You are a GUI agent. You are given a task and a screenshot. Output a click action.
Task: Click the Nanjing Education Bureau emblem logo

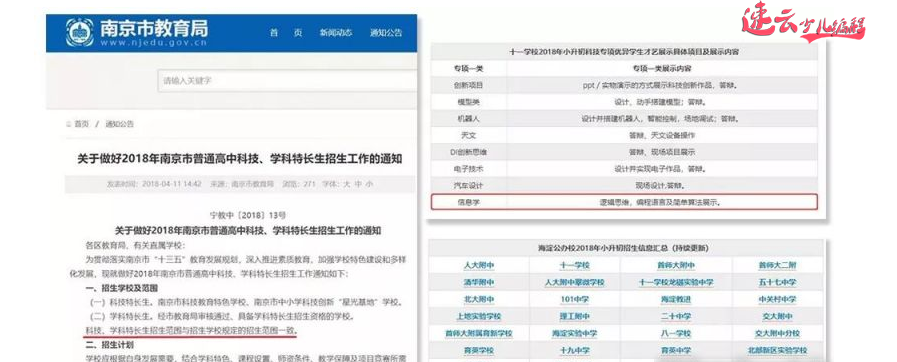pyautogui.click(x=80, y=33)
